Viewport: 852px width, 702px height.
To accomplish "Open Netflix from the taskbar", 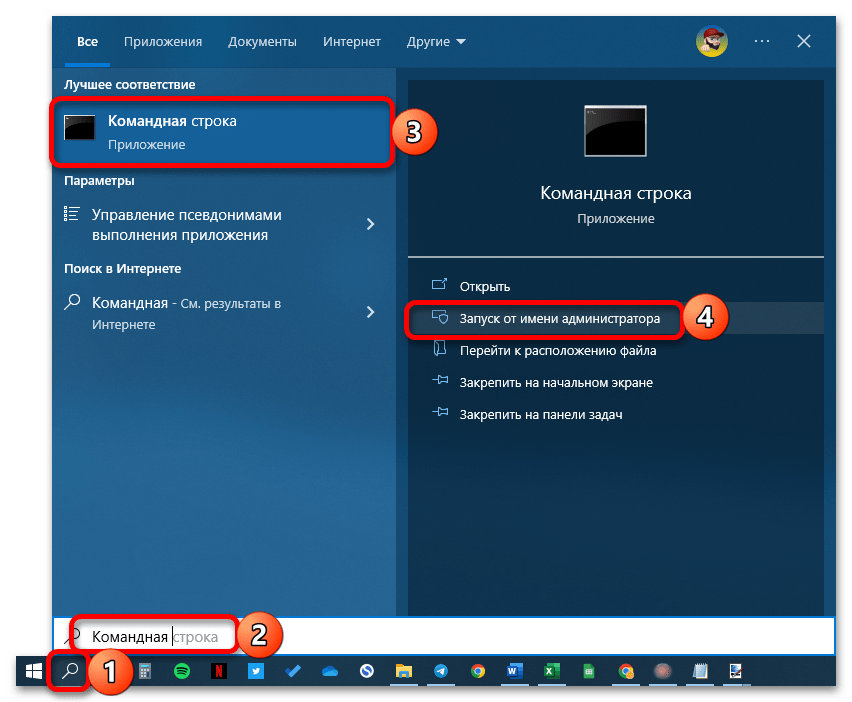I will click(x=219, y=671).
